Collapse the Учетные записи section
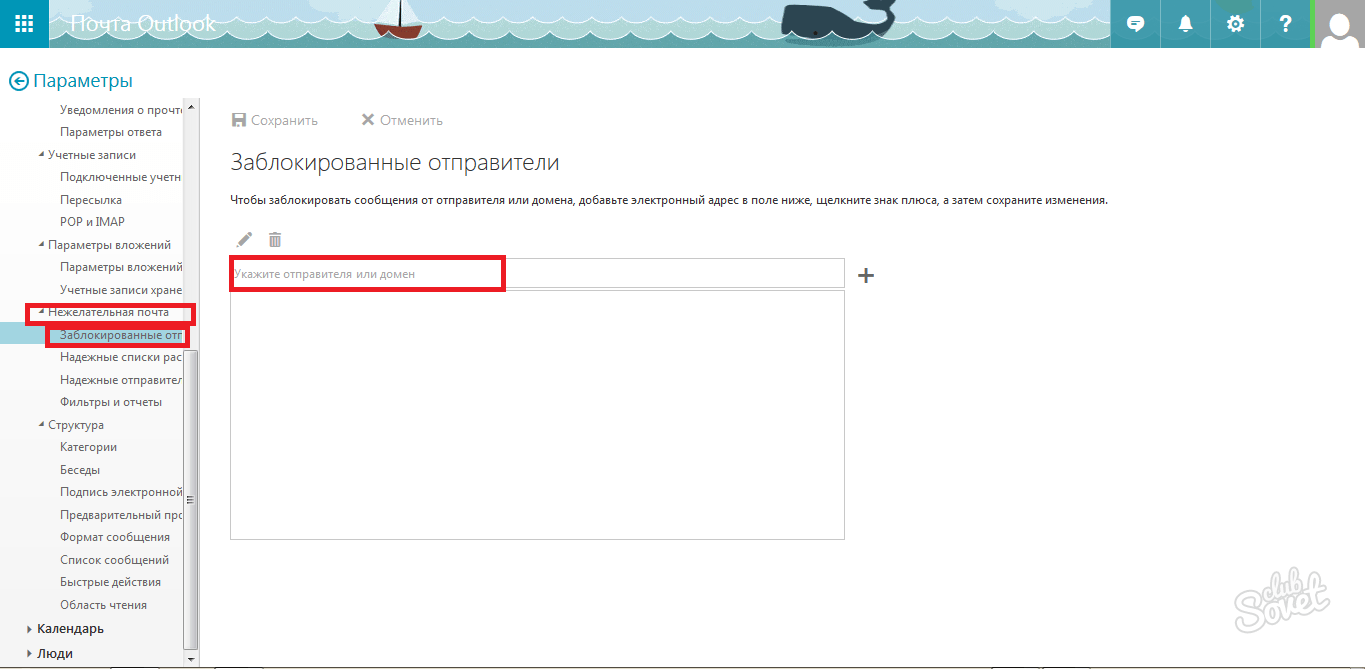 [42, 155]
